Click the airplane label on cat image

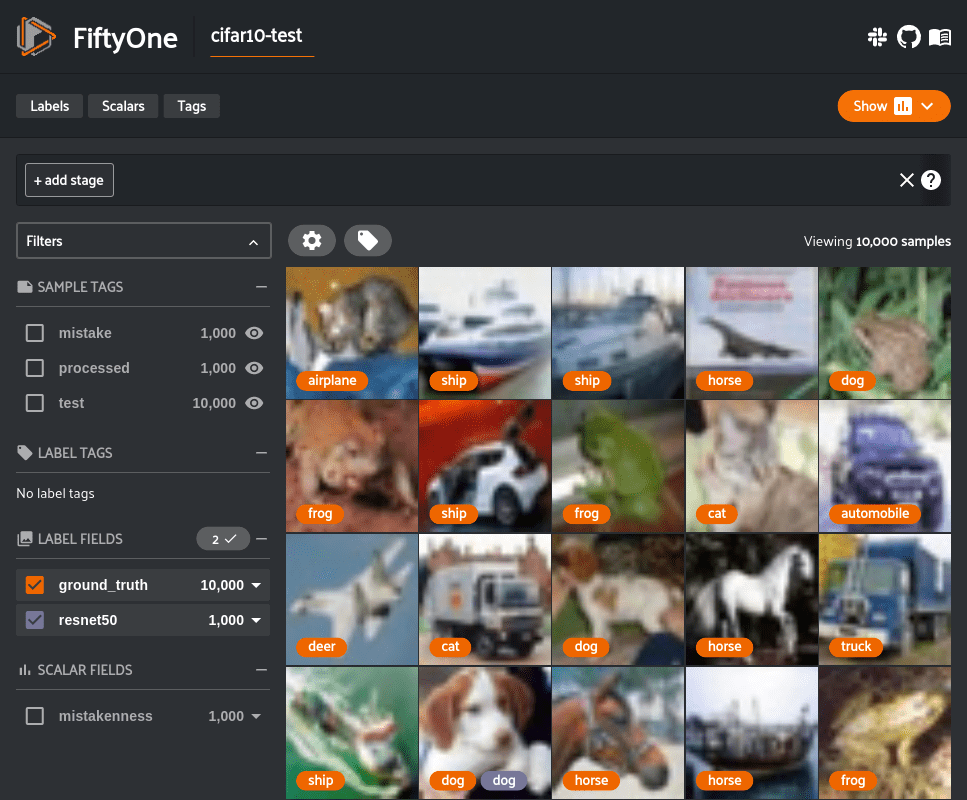coord(332,381)
